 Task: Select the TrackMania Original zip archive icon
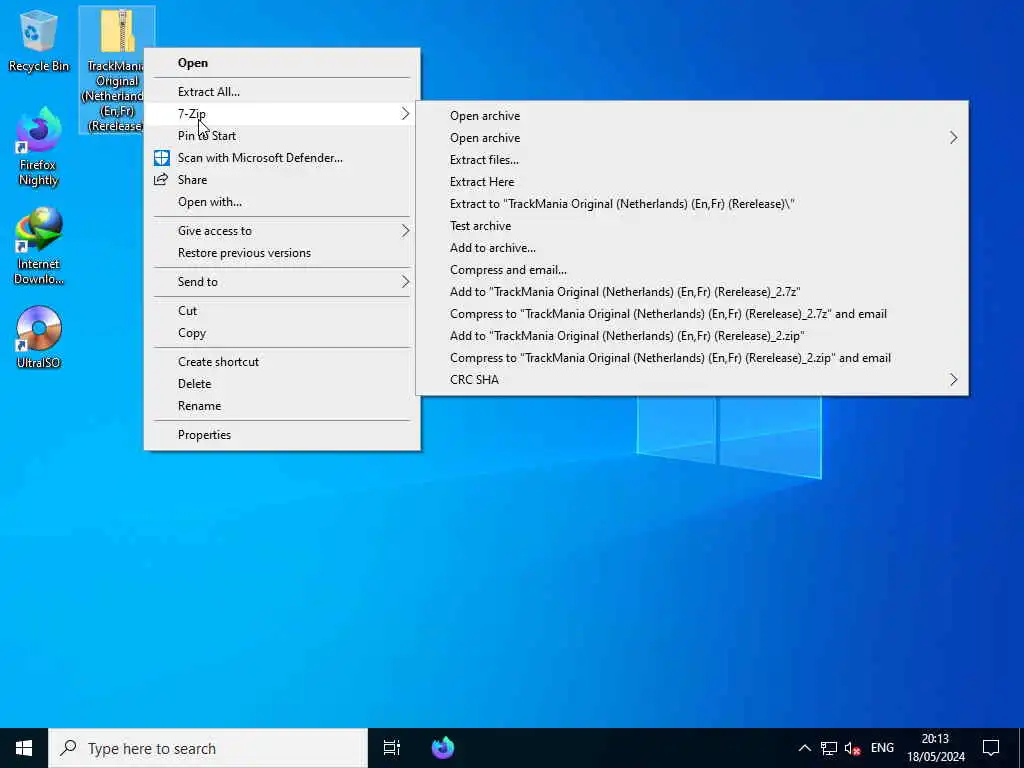click(117, 70)
